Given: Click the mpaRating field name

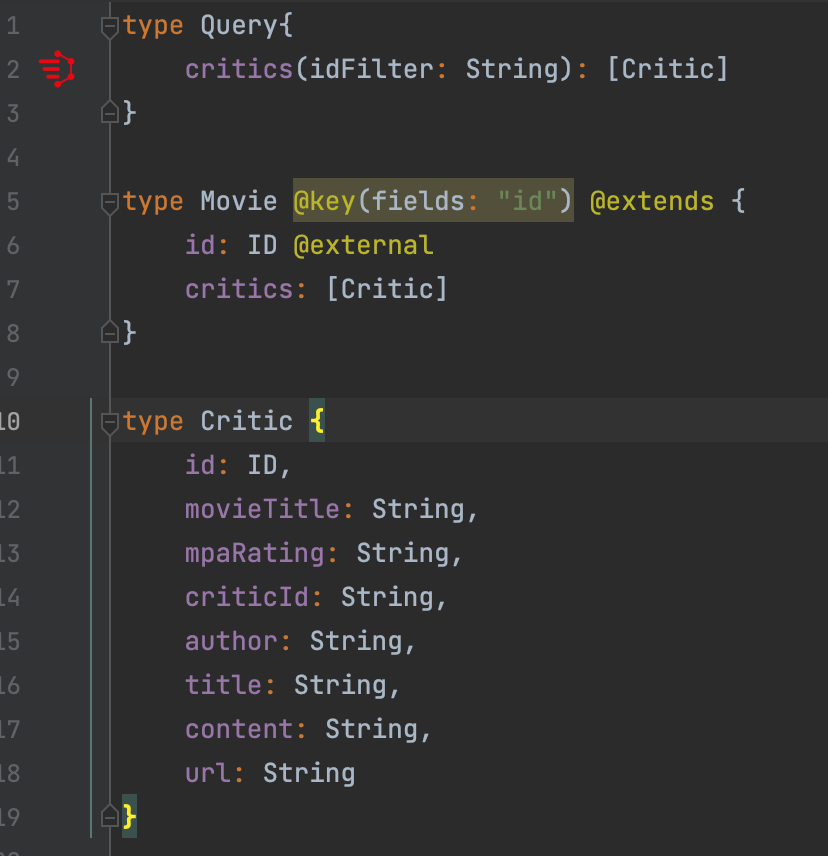Looking at the screenshot, I should coord(255,553).
